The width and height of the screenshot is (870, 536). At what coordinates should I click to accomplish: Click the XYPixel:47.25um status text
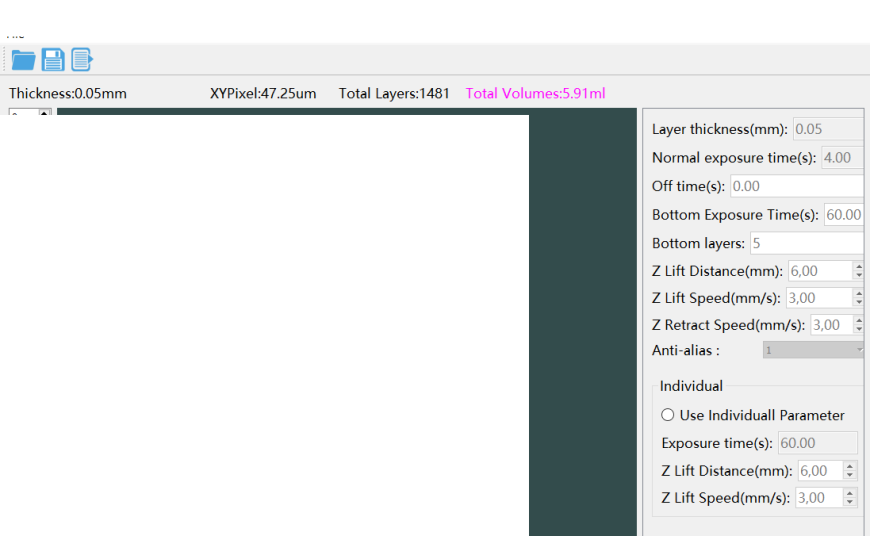(x=263, y=93)
